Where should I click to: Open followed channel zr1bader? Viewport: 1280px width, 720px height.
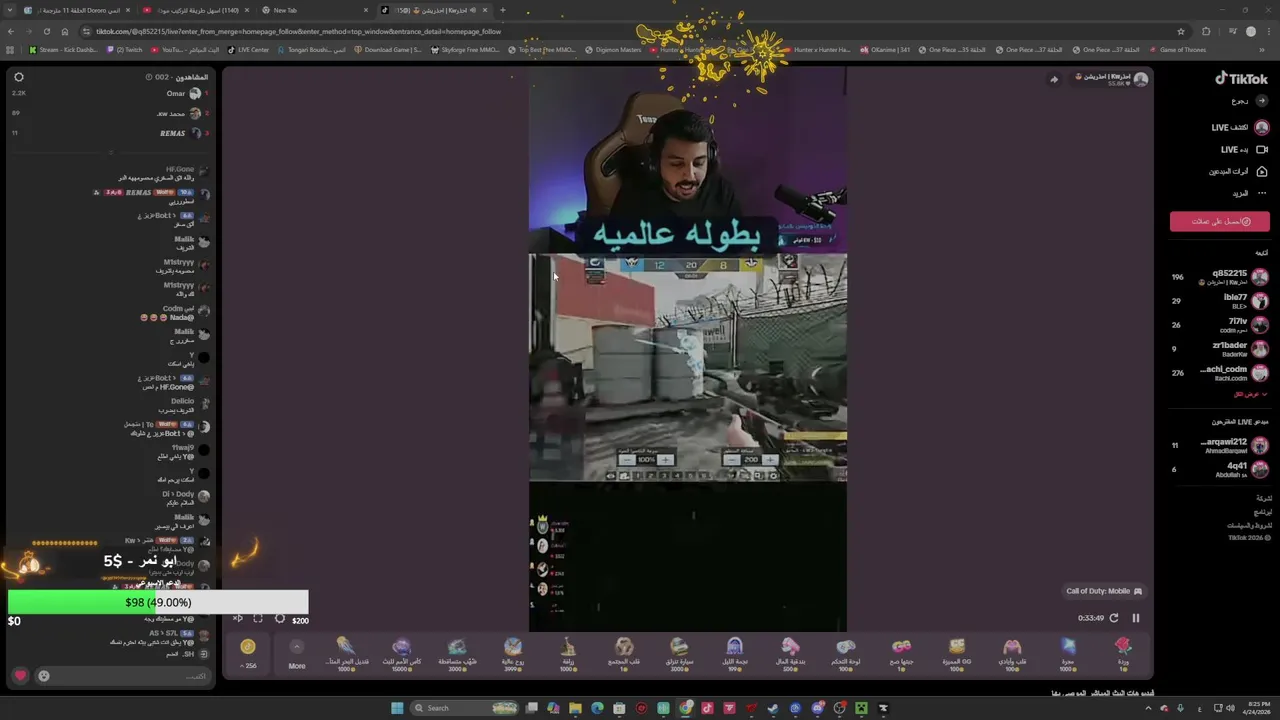pos(1220,349)
